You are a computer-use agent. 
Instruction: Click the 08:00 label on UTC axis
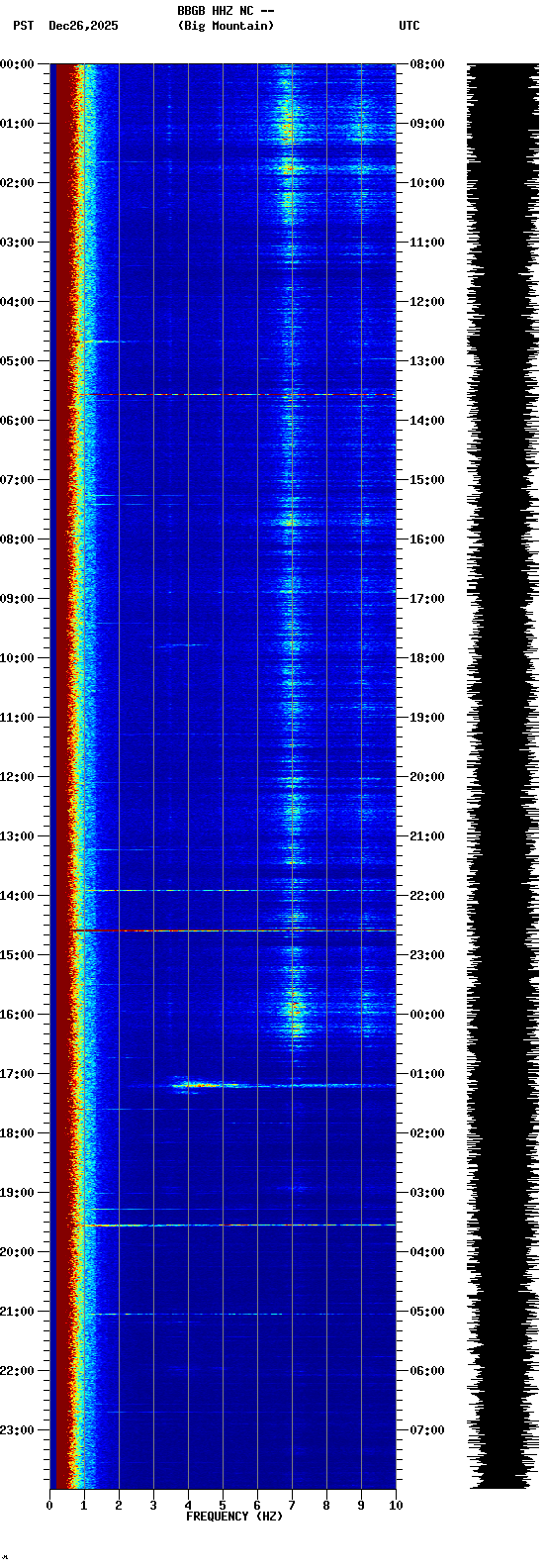point(426,64)
